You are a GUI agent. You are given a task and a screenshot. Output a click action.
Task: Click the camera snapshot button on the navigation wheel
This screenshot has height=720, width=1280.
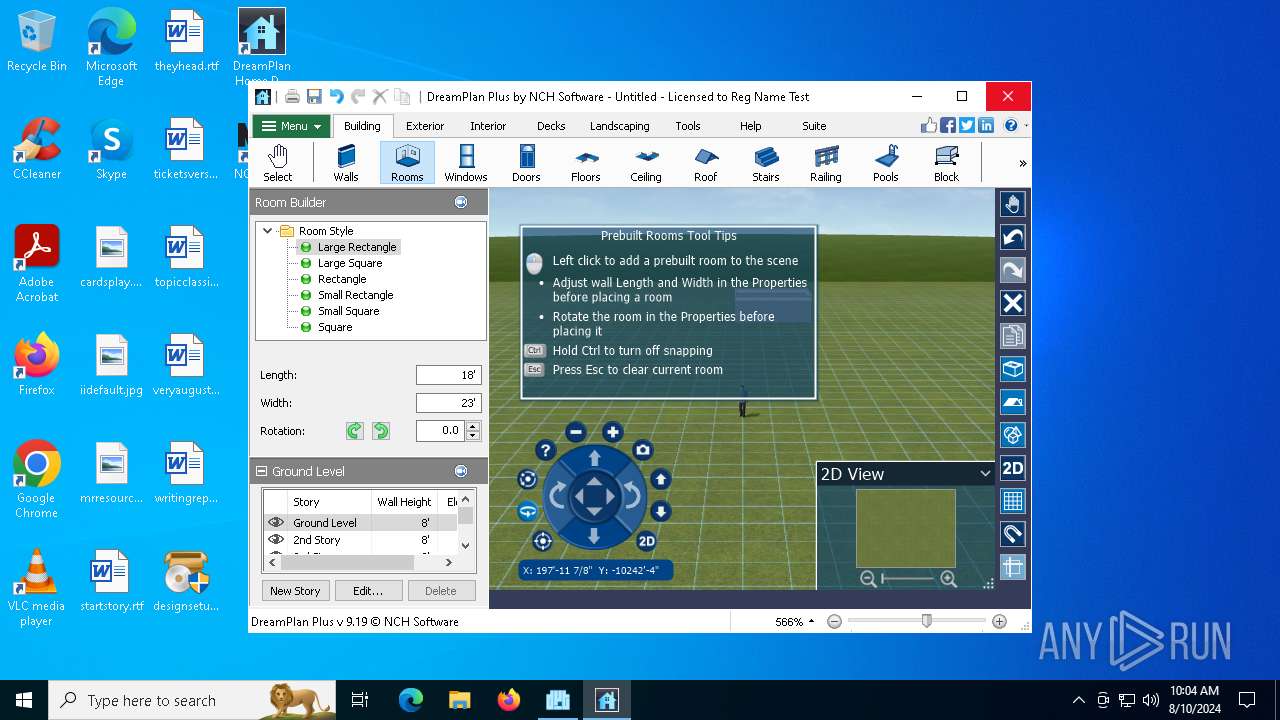[643, 451]
